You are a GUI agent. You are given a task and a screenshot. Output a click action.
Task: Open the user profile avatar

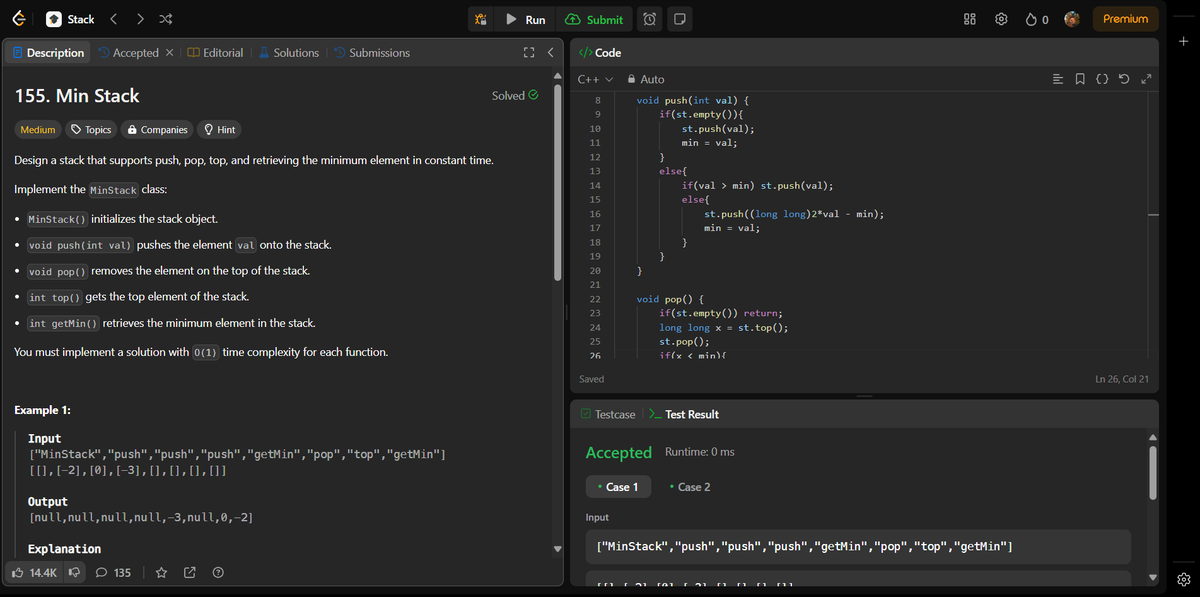pos(1073,19)
